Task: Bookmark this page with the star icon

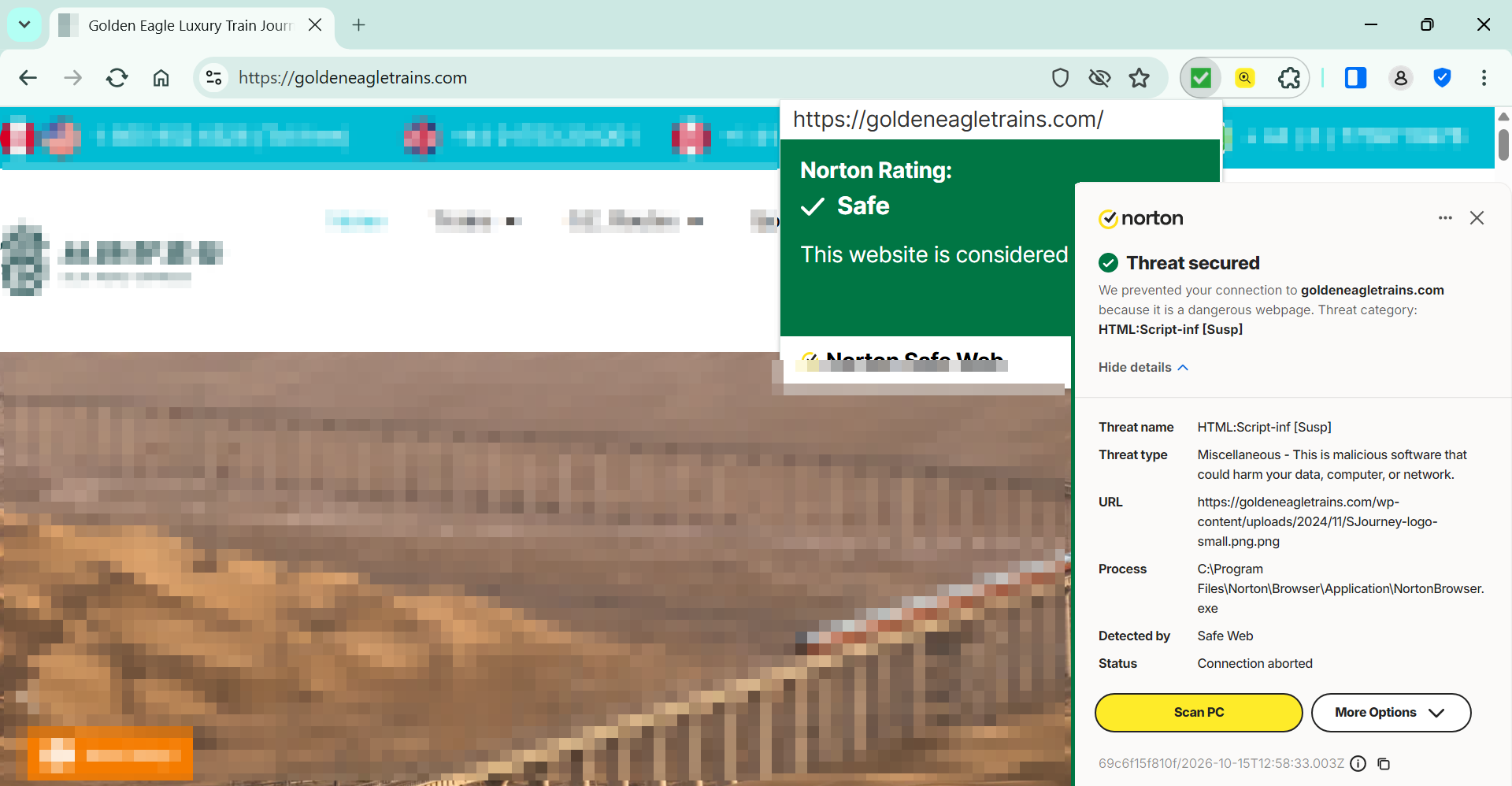Action: (x=1139, y=78)
